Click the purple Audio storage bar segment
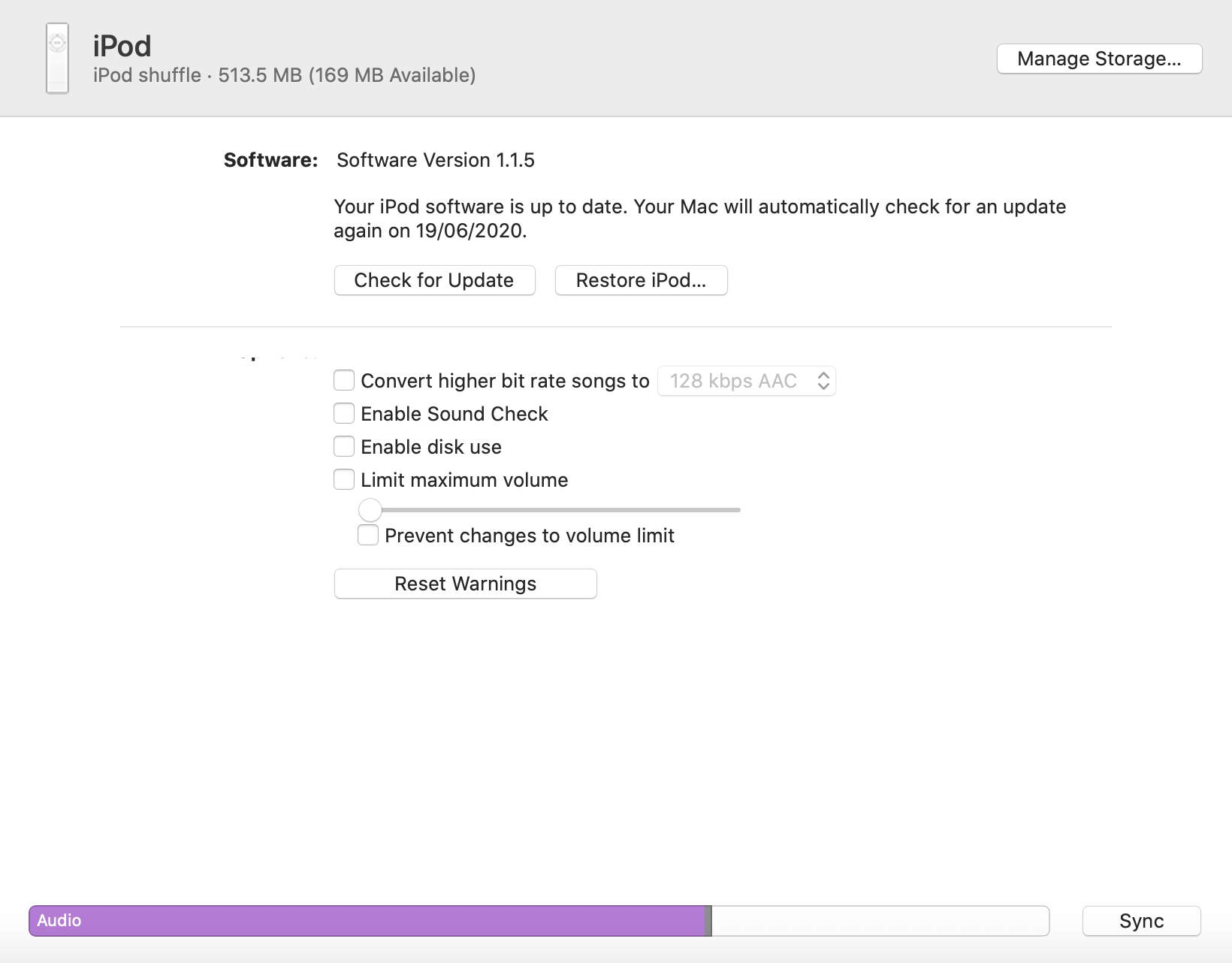The image size is (1232, 963). click(x=368, y=921)
